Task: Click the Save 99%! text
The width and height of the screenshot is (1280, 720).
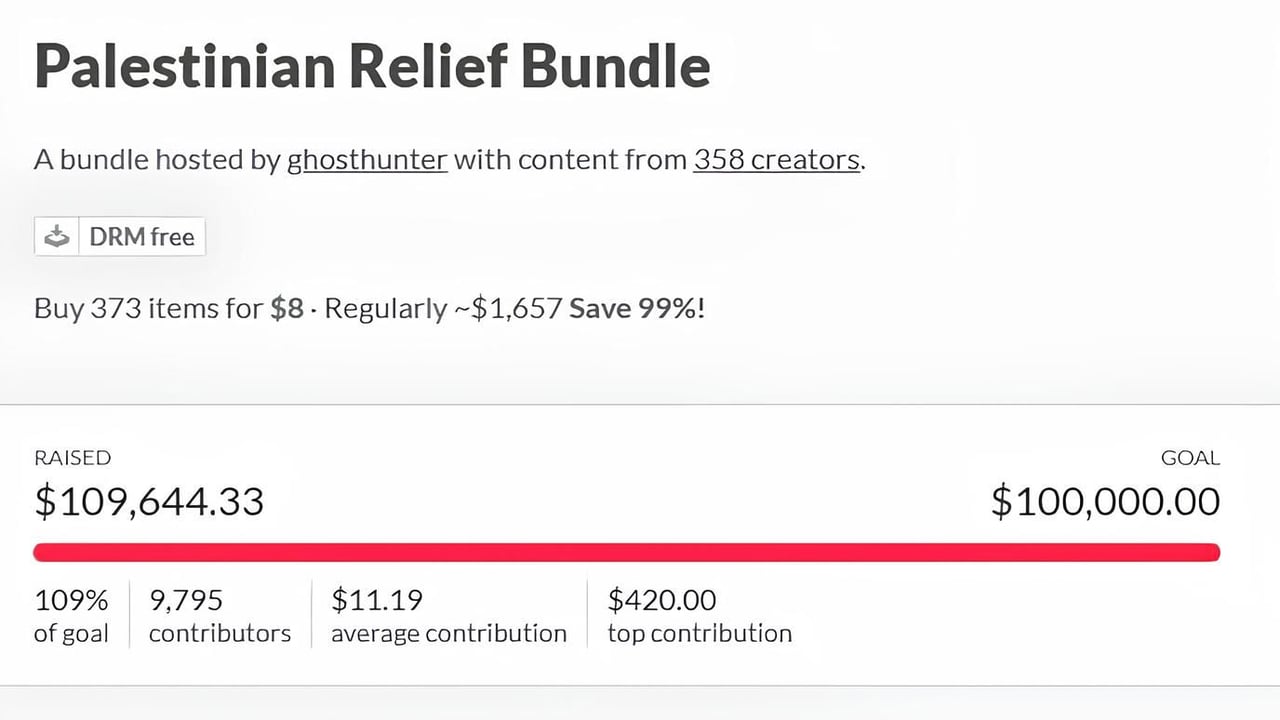Action: (x=637, y=308)
